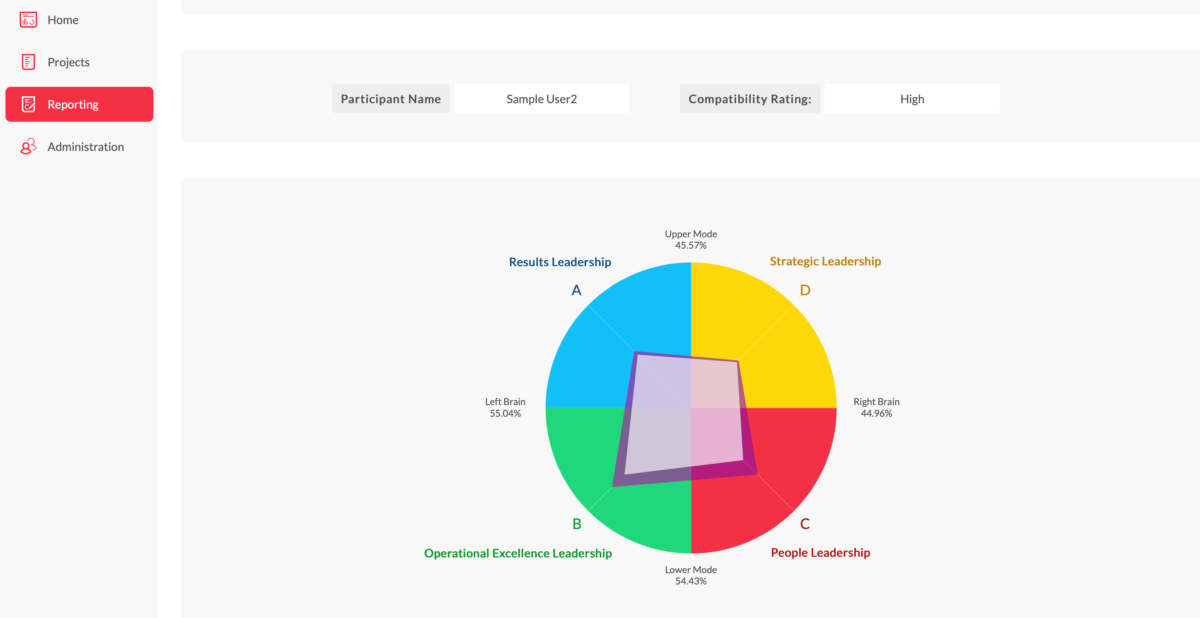Click the purple profile polygon overlay
This screenshot has height=618, width=1200.
point(684,418)
